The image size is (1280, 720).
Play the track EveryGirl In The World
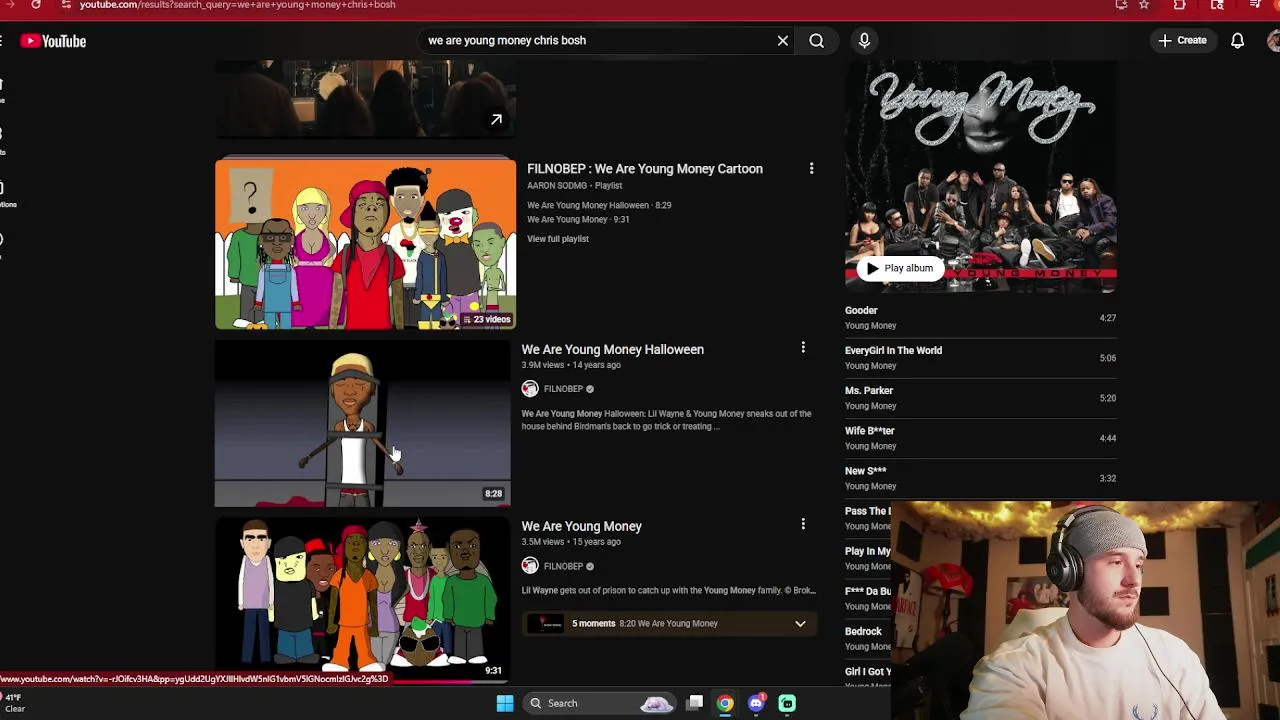980,358
